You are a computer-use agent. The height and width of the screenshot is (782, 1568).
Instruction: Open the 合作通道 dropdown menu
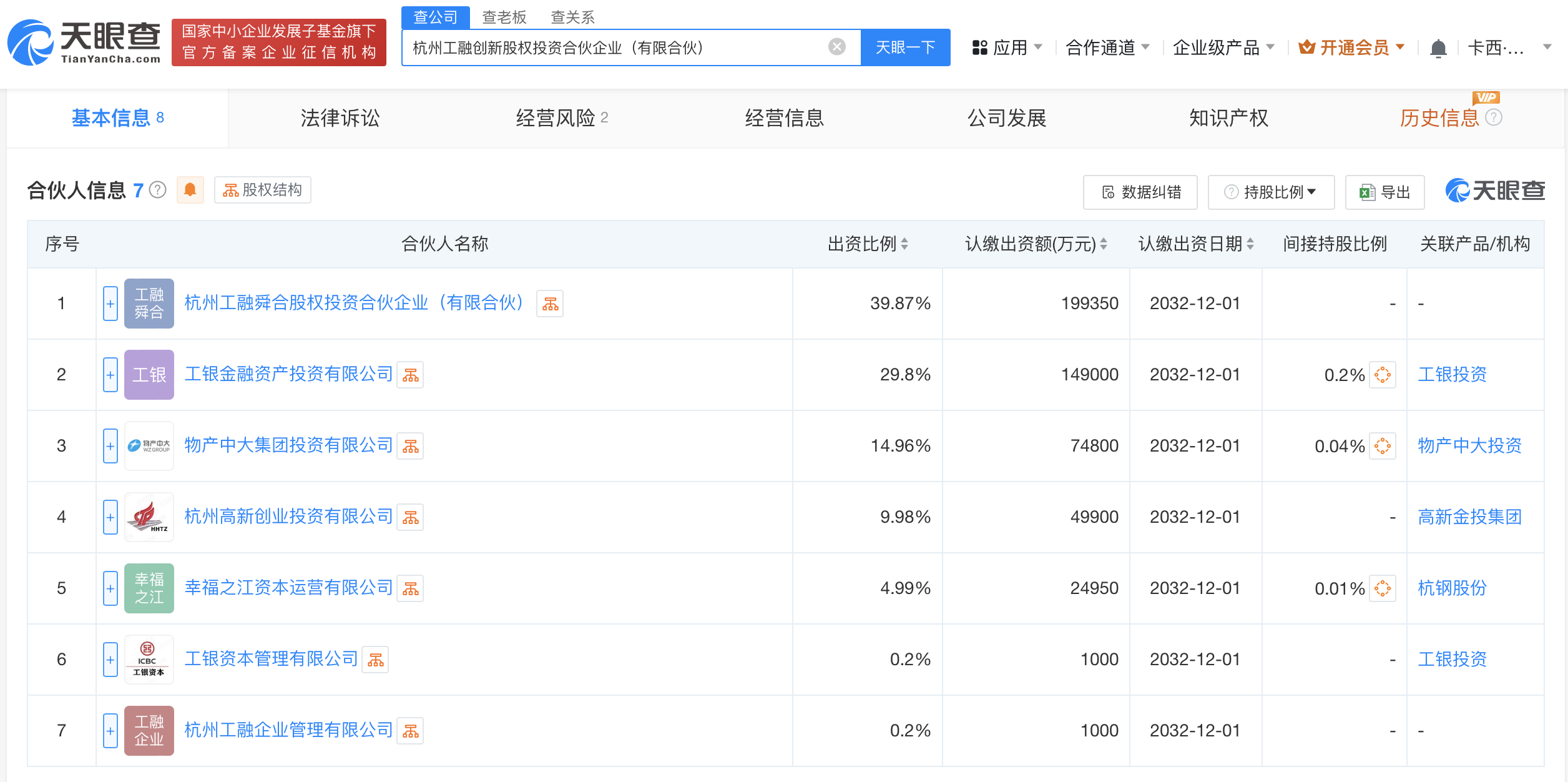coord(1107,47)
